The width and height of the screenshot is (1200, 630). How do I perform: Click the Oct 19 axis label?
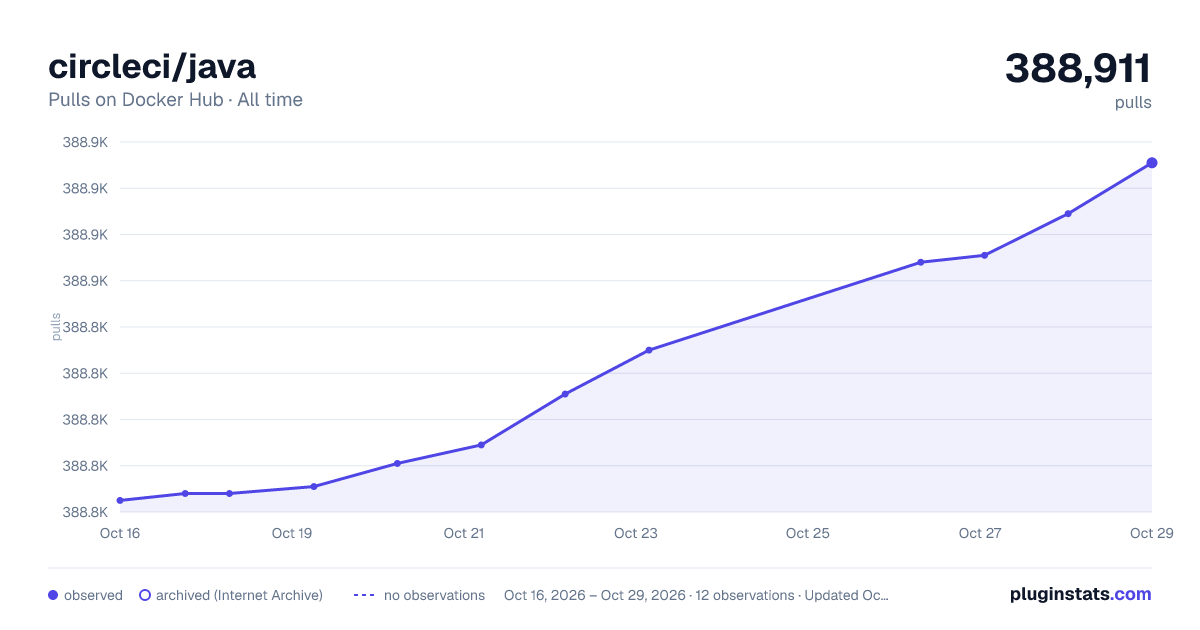(x=292, y=533)
